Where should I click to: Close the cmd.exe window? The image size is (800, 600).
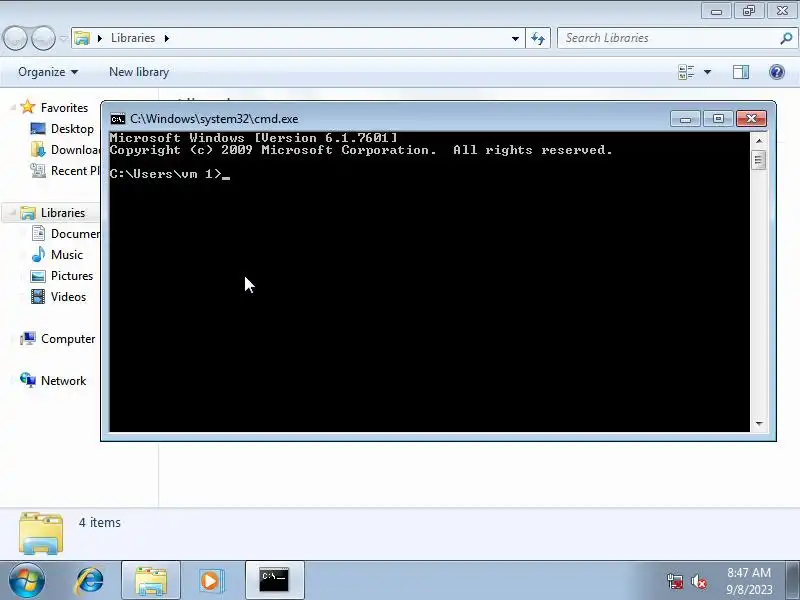[x=751, y=119]
